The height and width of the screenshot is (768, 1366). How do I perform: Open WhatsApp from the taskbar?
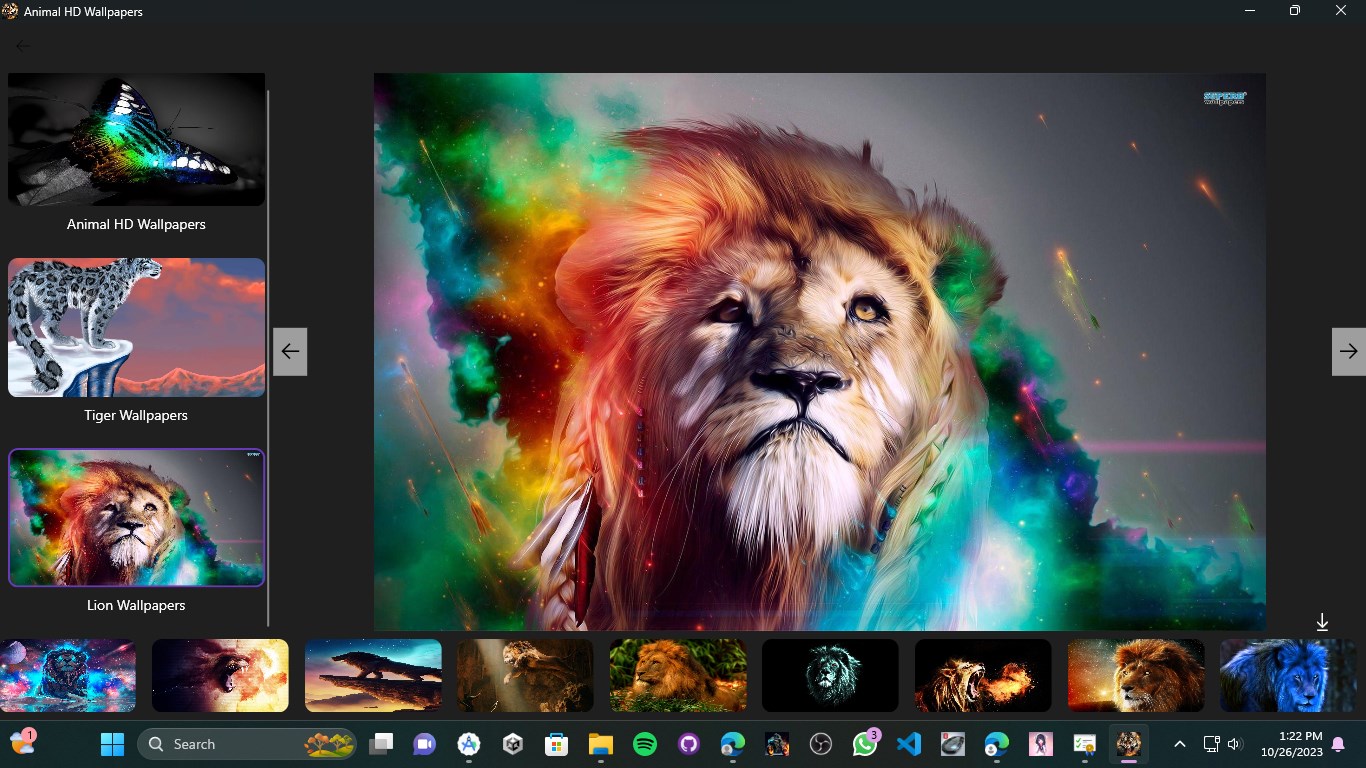click(x=864, y=744)
